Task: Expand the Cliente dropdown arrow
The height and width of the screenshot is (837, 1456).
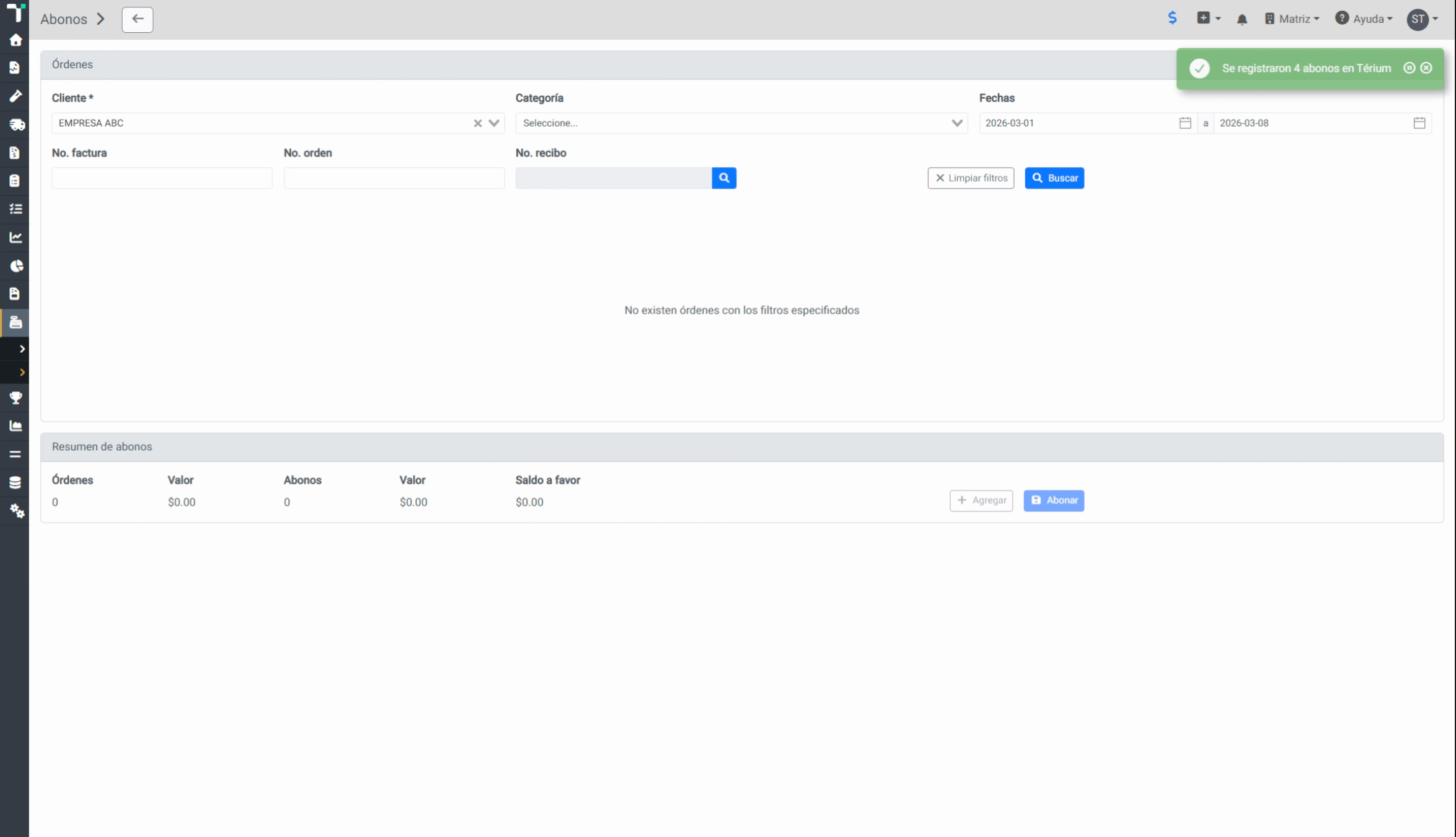Action: 494,123
